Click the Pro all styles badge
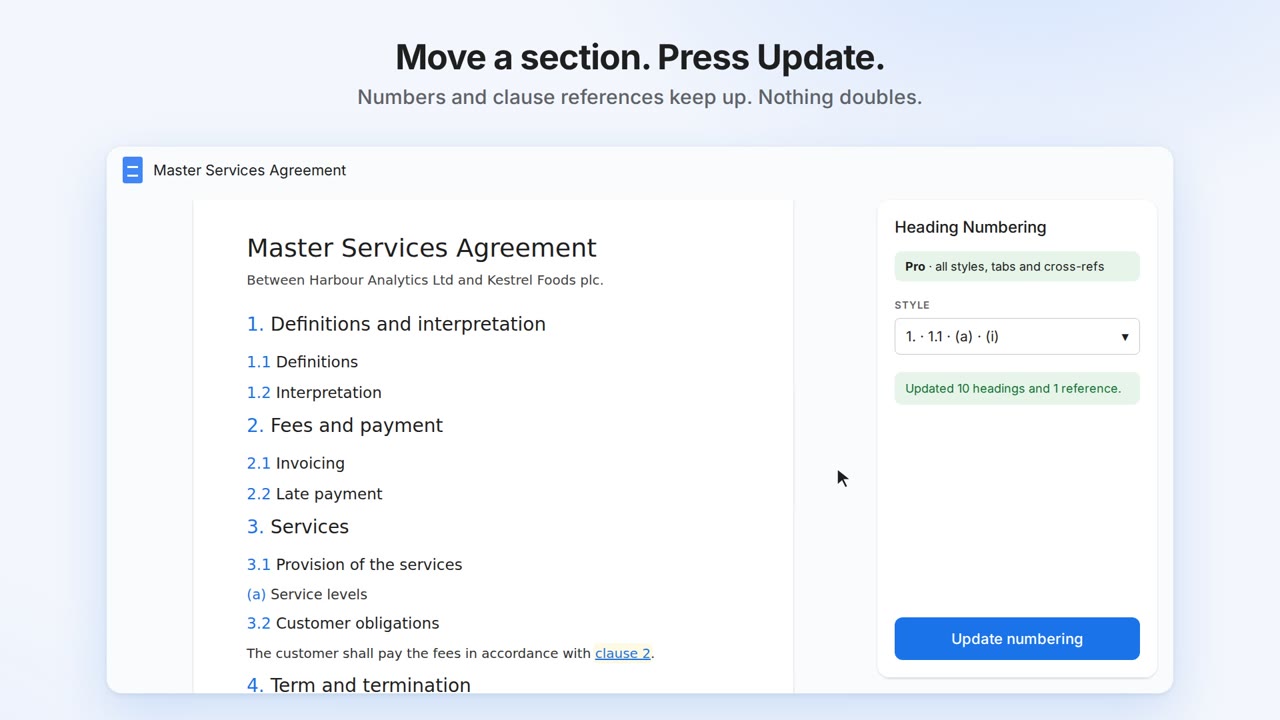The image size is (1280, 720). (1017, 267)
